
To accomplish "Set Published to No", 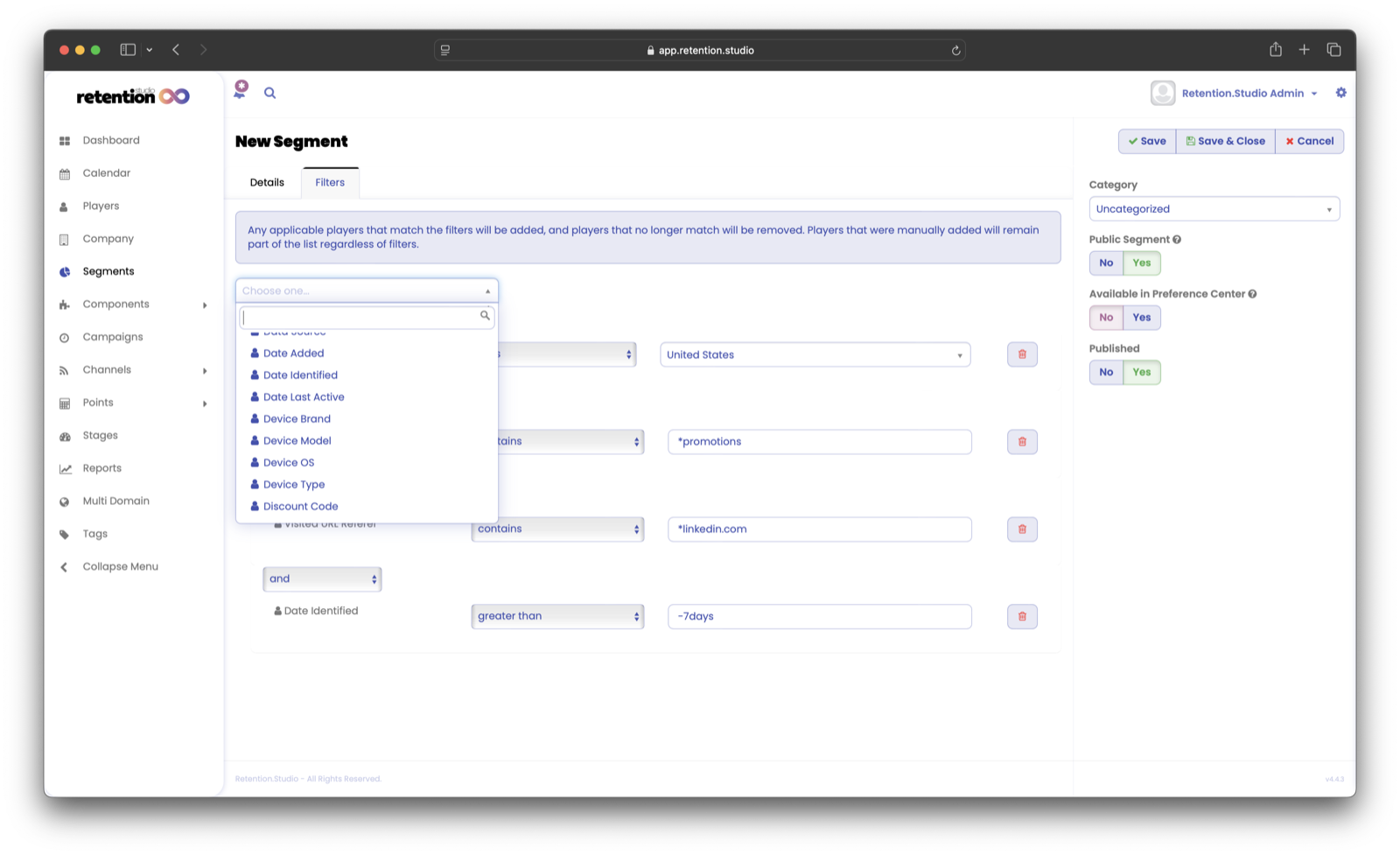I will (x=1106, y=372).
